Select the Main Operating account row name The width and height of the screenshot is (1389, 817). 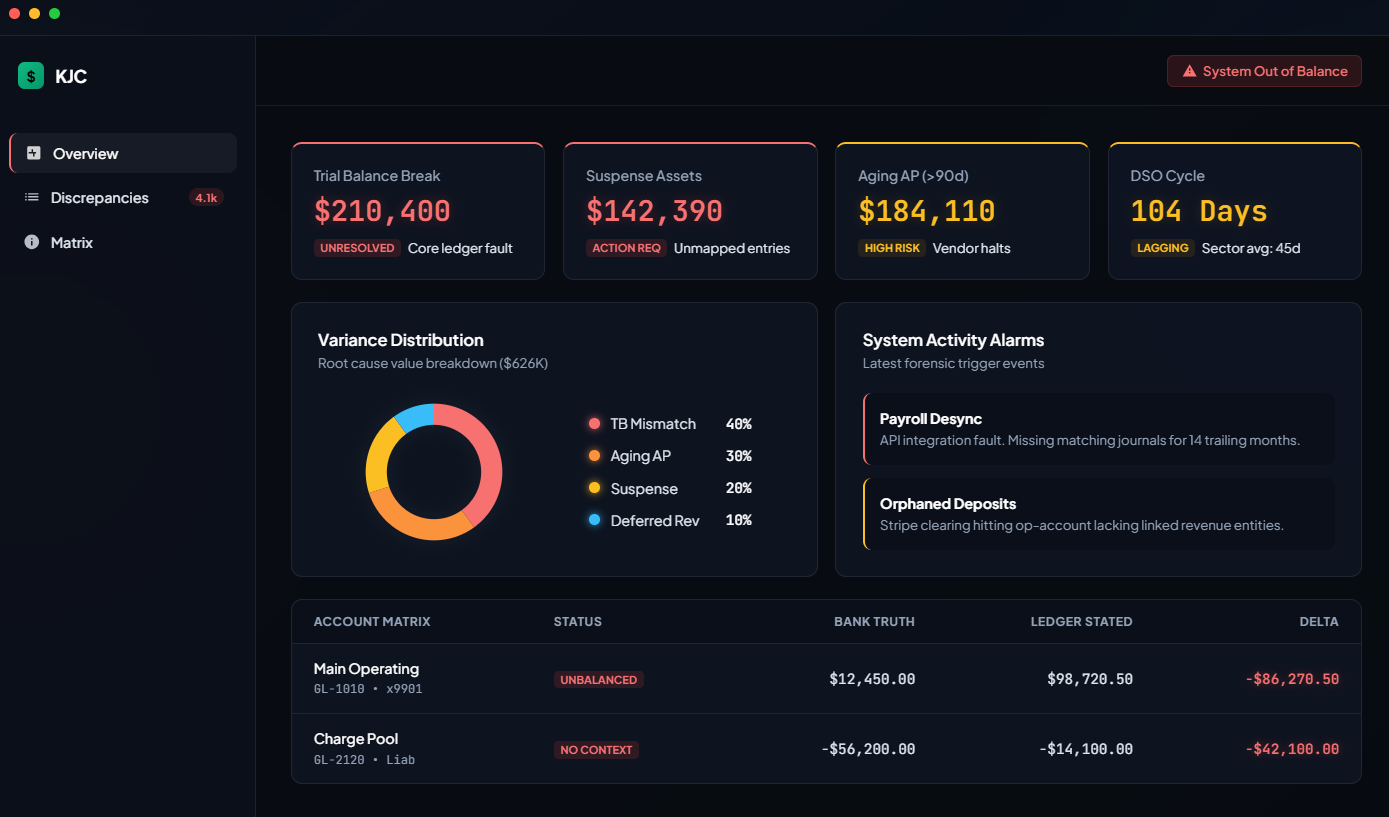[366, 669]
